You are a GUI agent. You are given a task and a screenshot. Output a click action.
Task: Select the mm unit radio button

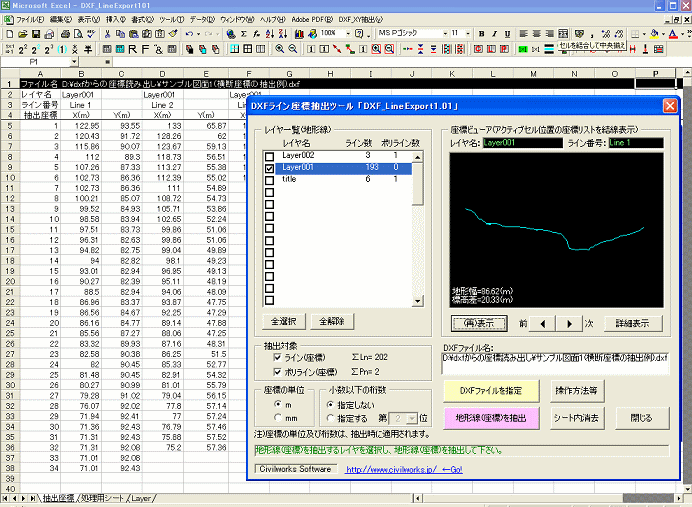click(x=278, y=417)
